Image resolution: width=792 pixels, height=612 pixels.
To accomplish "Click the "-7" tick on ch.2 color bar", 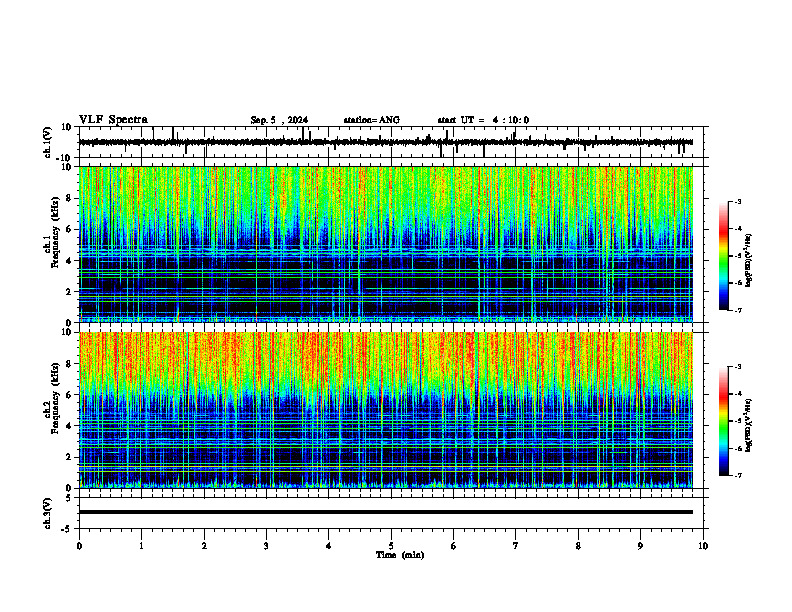I will tap(737, 476).
